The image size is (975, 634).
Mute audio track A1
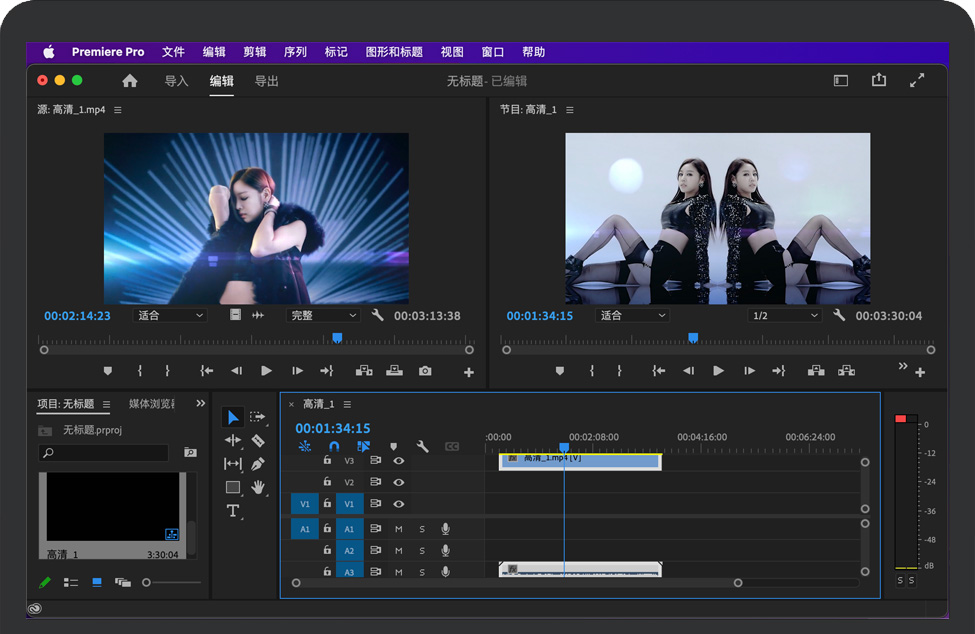tap(398, 529)
